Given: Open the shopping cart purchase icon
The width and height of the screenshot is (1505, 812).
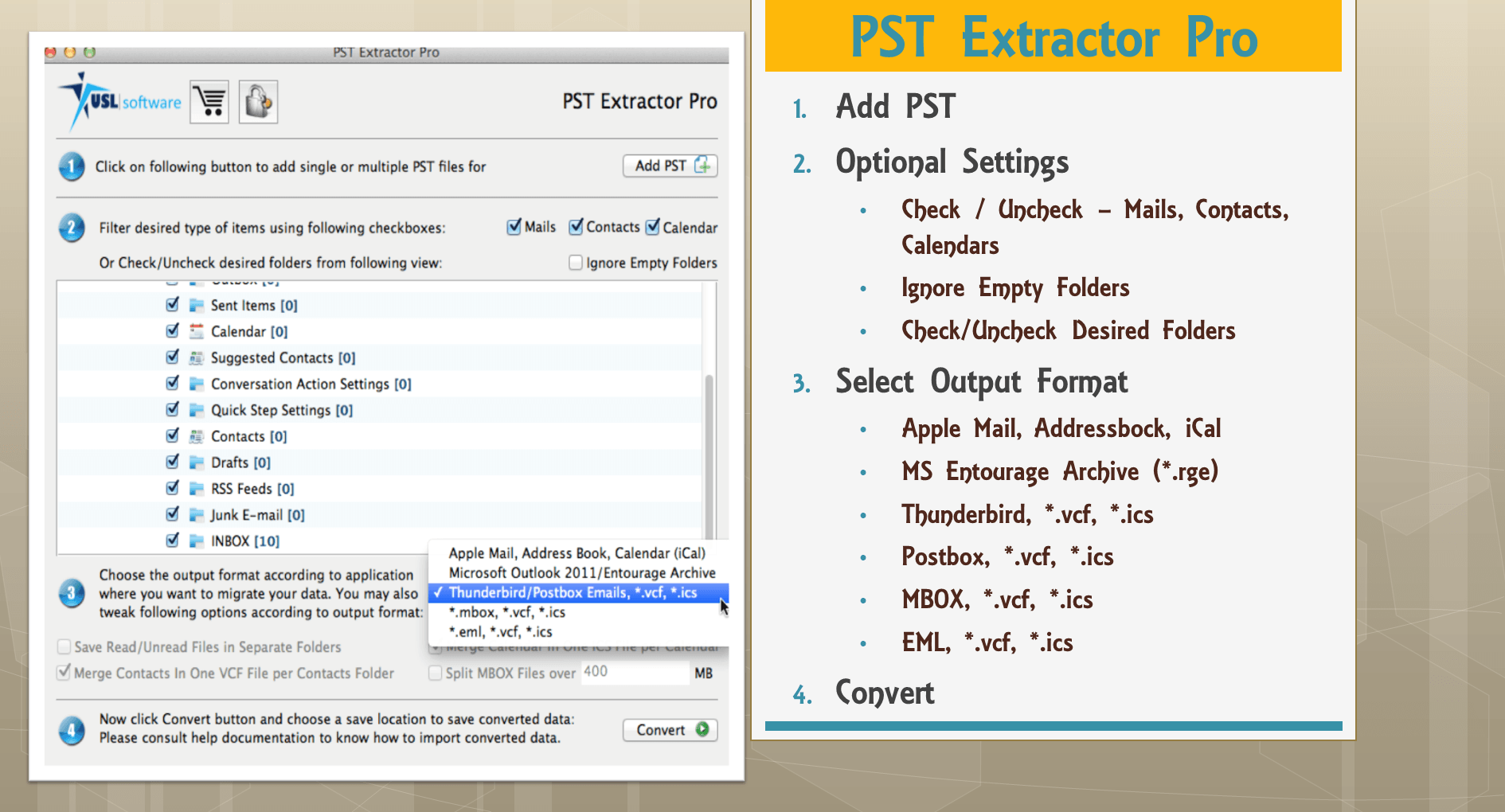Looking at the screenshot, I should (209, 101).
